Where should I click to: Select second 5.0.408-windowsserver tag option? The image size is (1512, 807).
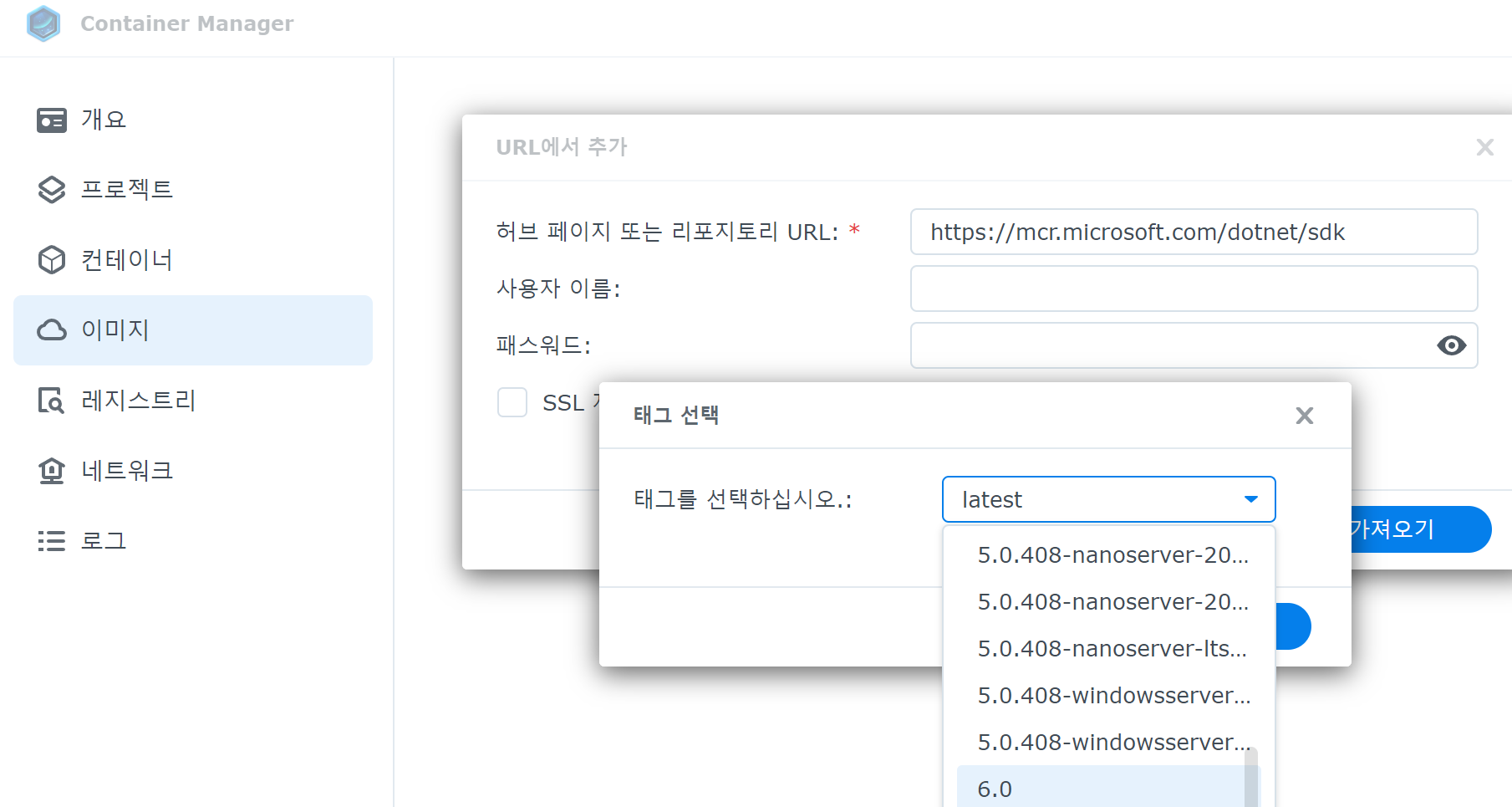pos(1108,743)
